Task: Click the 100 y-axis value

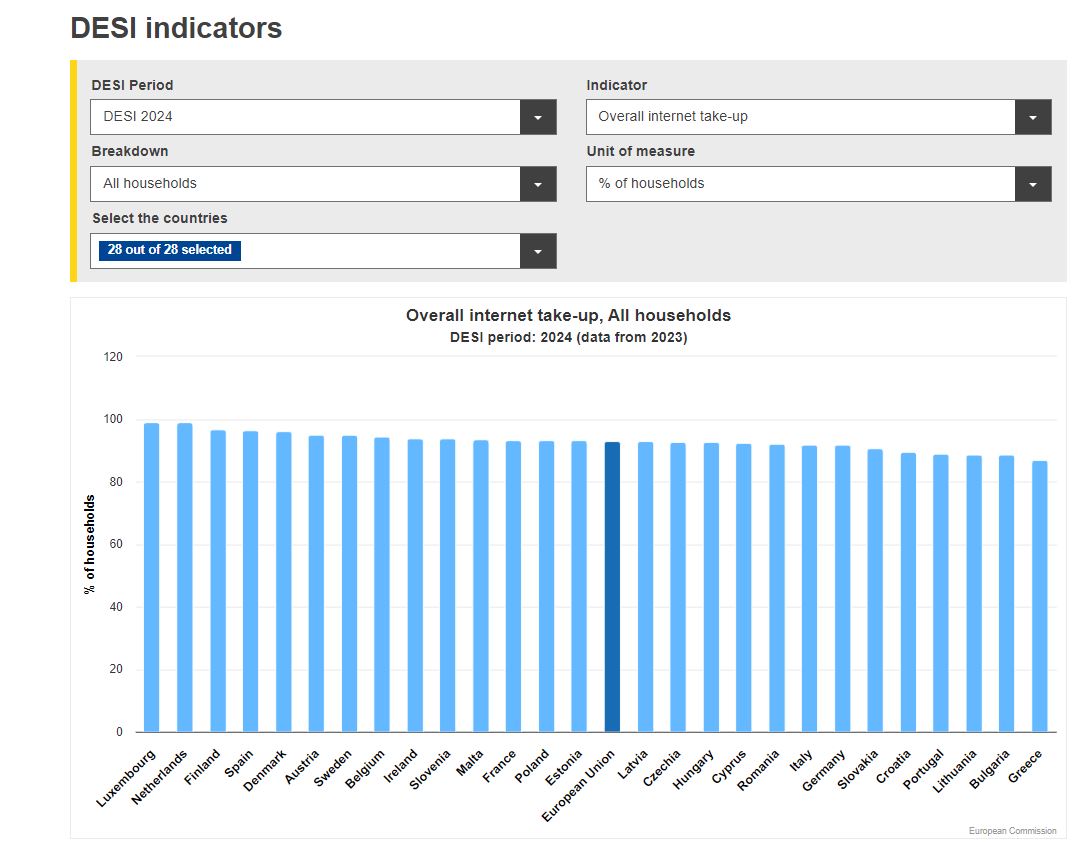Action: pos(113,419)
